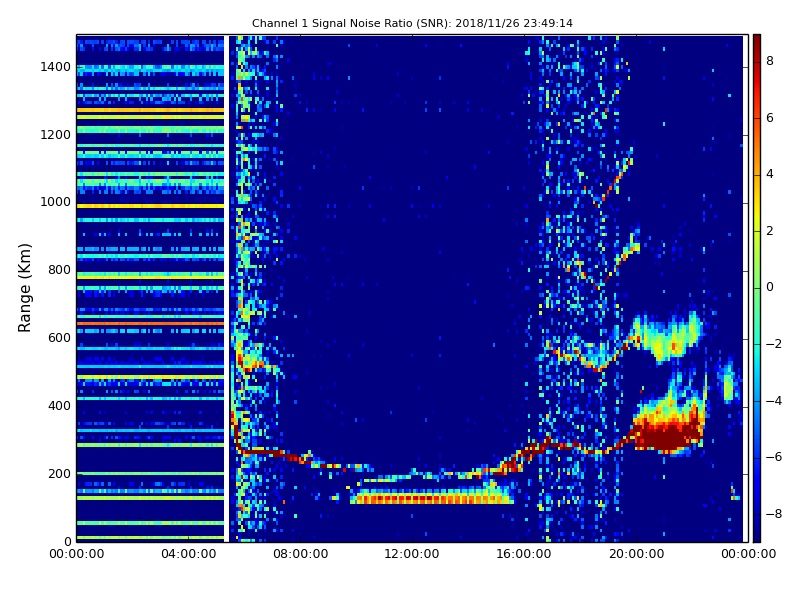Click the '600' range tick label

[x=59, y=338]
